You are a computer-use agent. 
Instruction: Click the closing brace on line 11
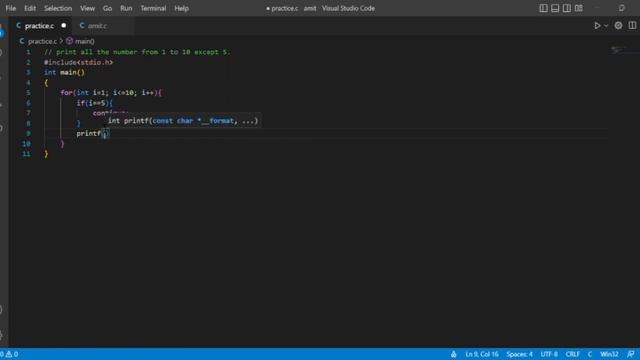[46, 154]
